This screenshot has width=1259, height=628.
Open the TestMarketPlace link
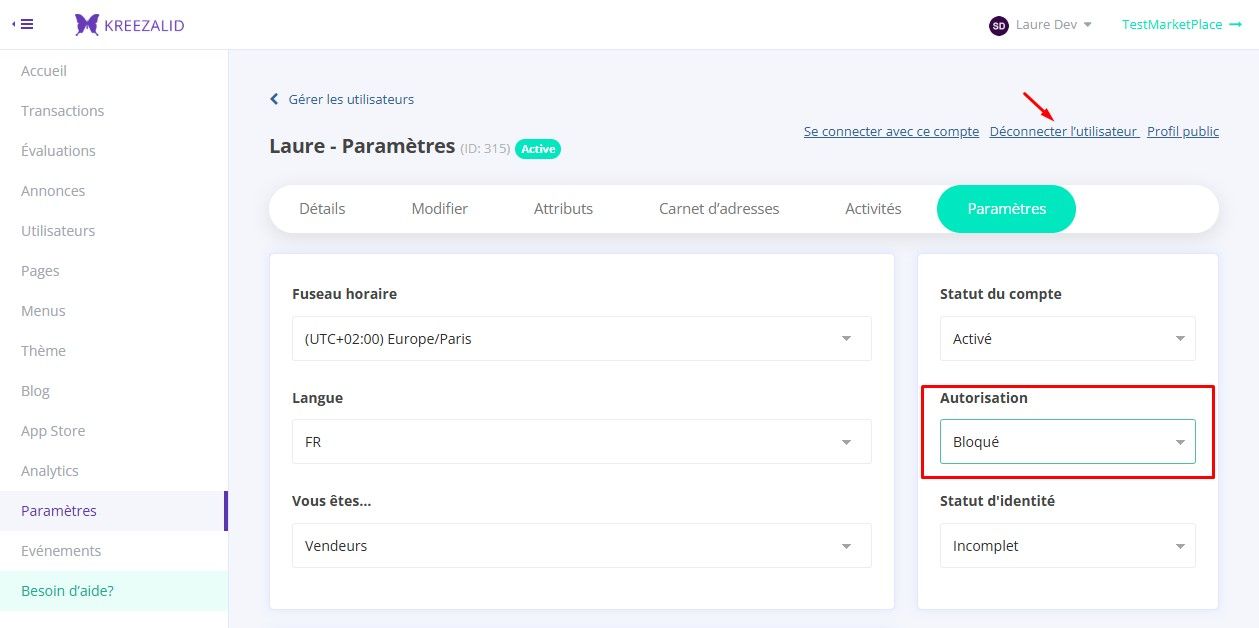1172,25
